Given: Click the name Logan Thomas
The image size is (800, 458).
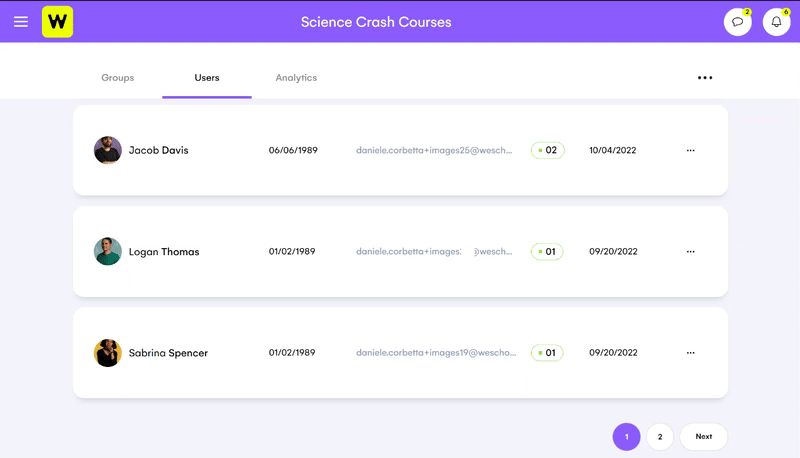Looking at the screenshot, I should (x=164, y=251).
